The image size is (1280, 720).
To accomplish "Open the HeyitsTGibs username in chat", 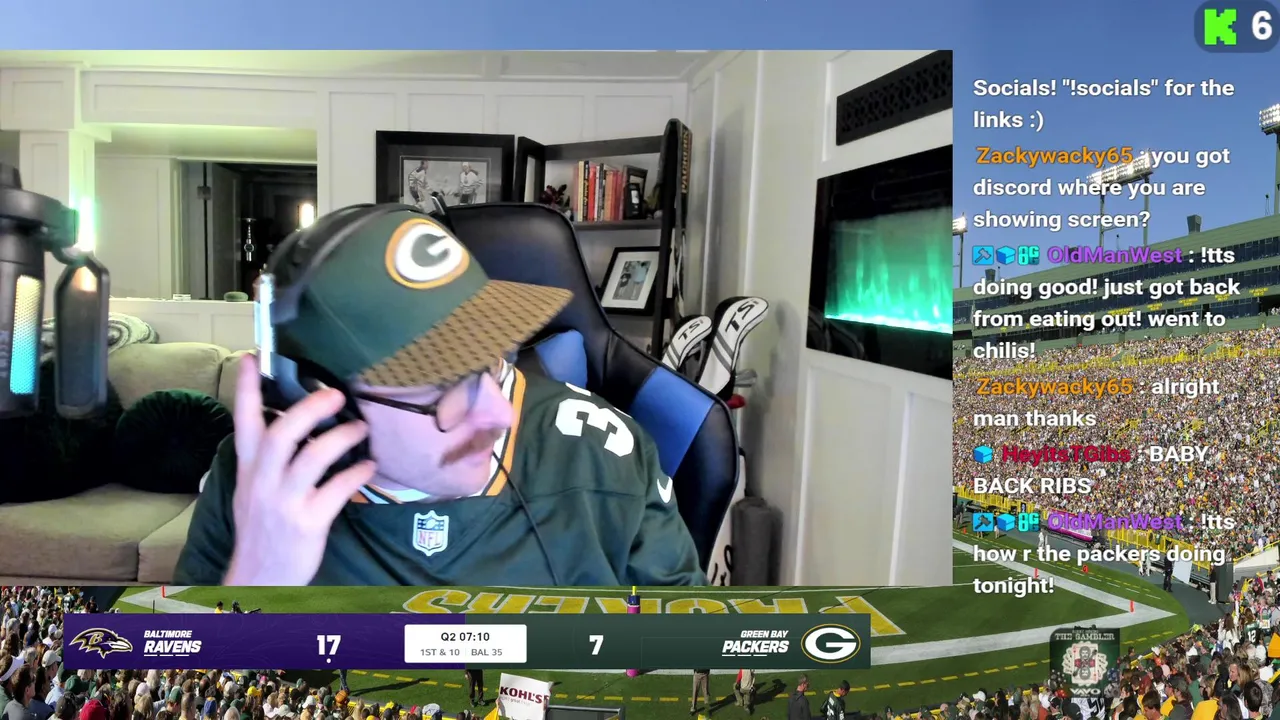I will click(1065, 455).
